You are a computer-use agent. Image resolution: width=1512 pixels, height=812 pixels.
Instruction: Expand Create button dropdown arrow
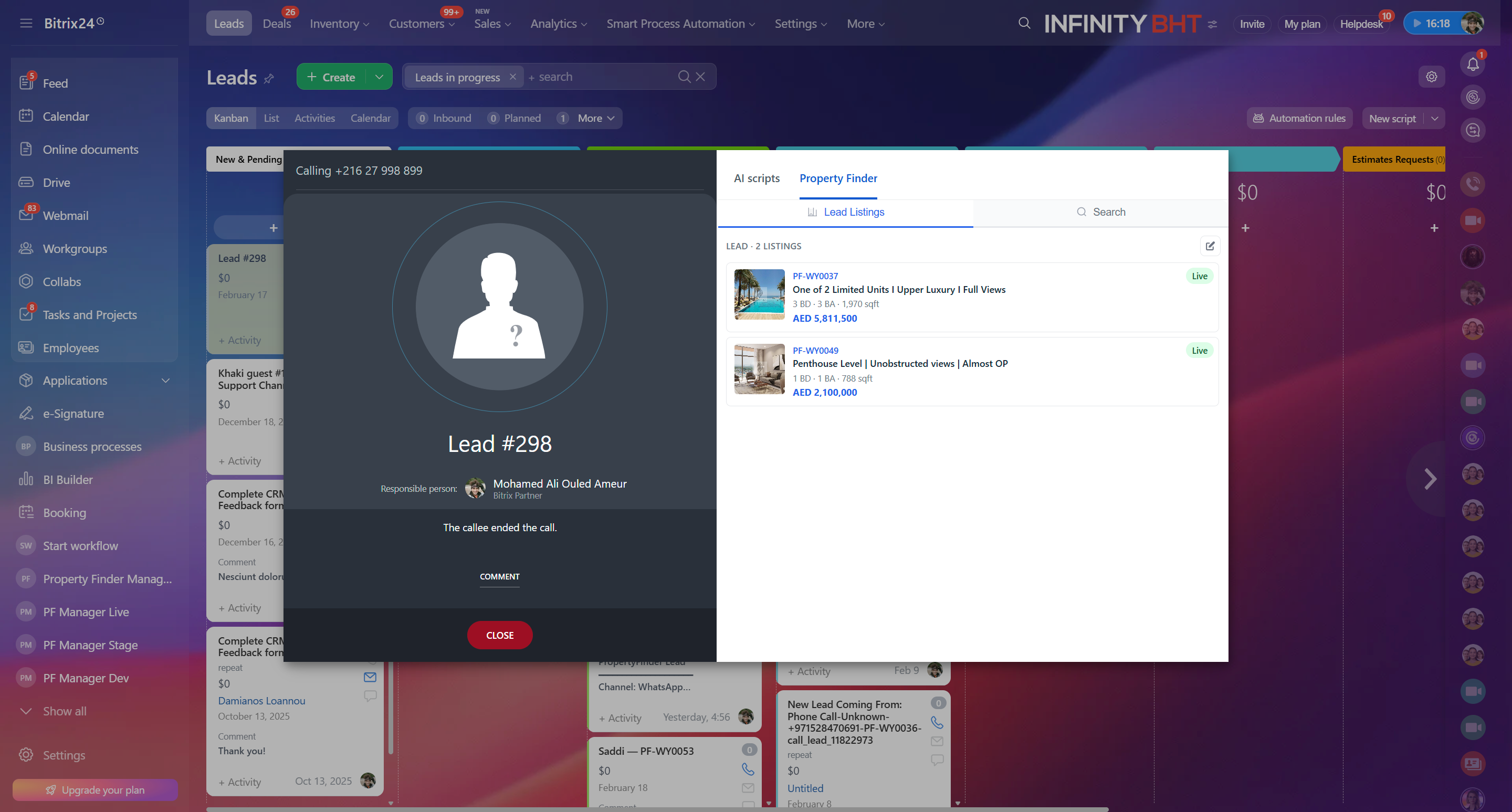click(x=379, y=77)
